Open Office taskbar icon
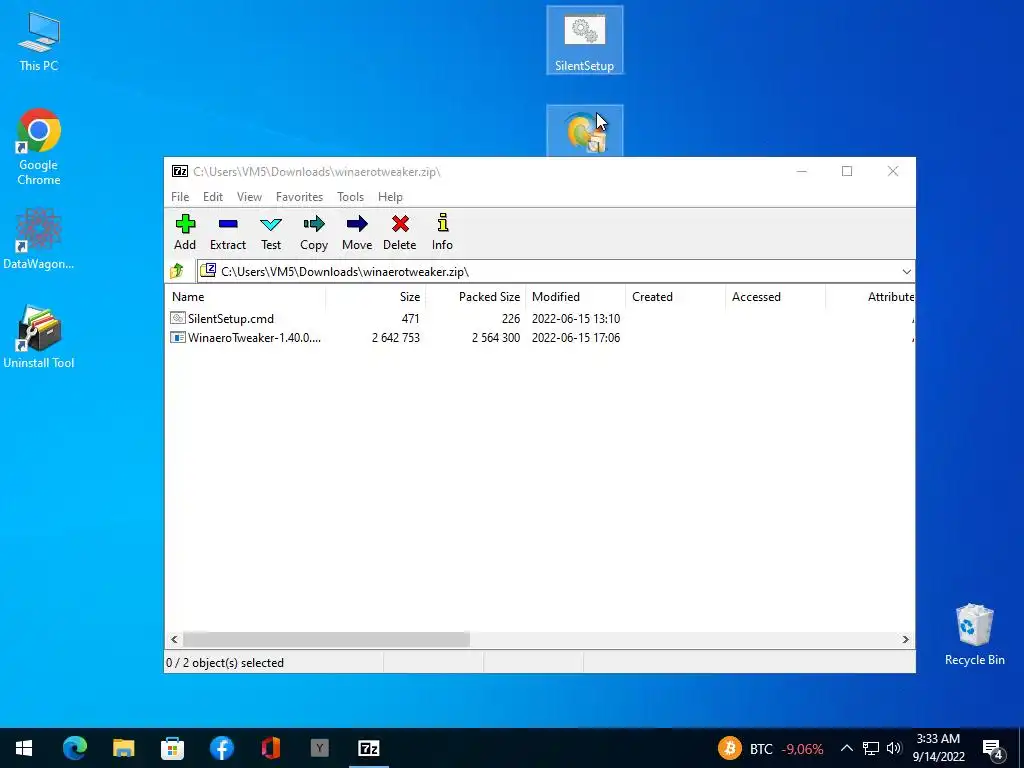Screen dimensions: 1024x768 coord(270,748)
